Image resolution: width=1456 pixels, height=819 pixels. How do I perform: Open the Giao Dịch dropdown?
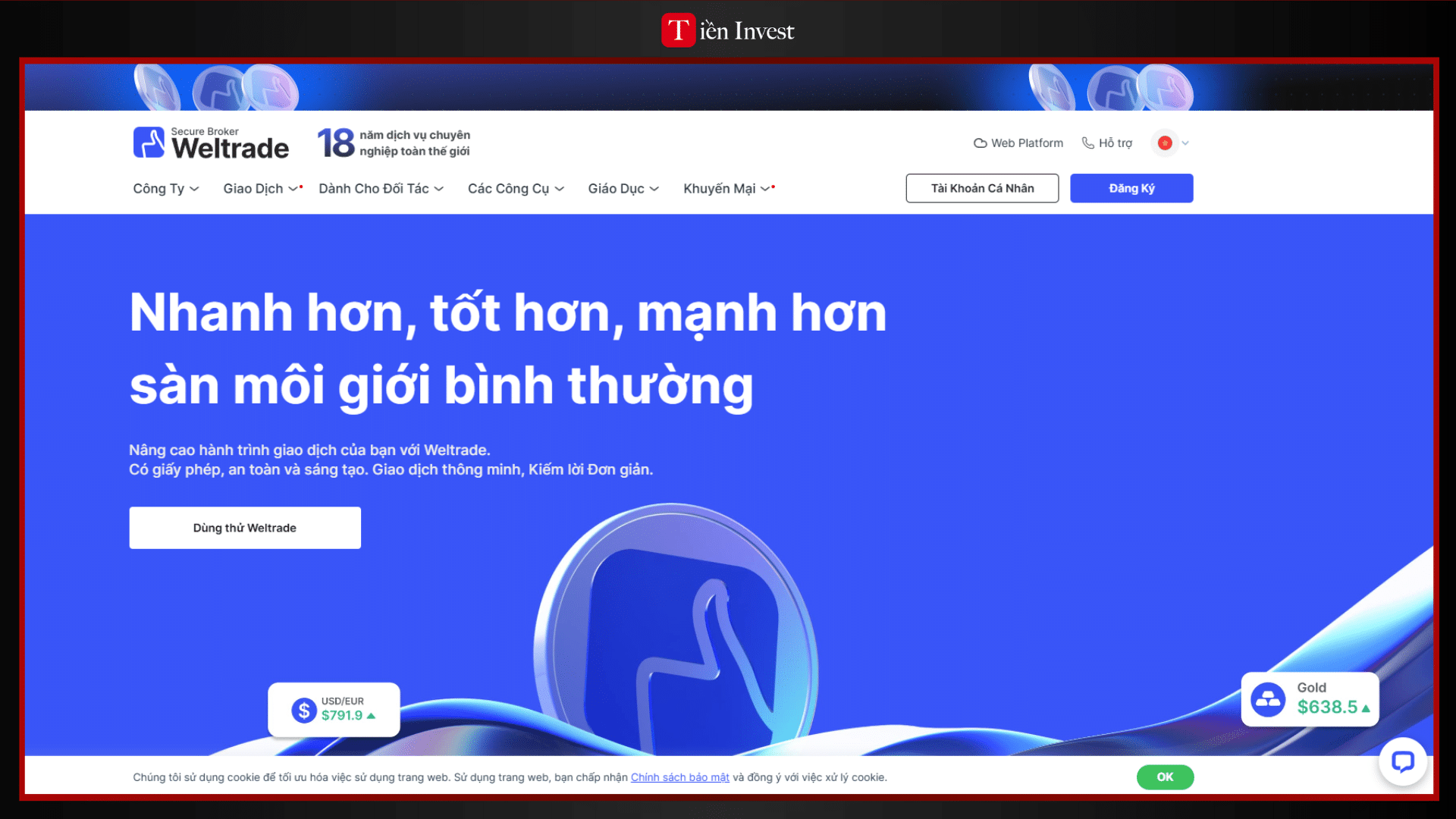coord(259,189)
